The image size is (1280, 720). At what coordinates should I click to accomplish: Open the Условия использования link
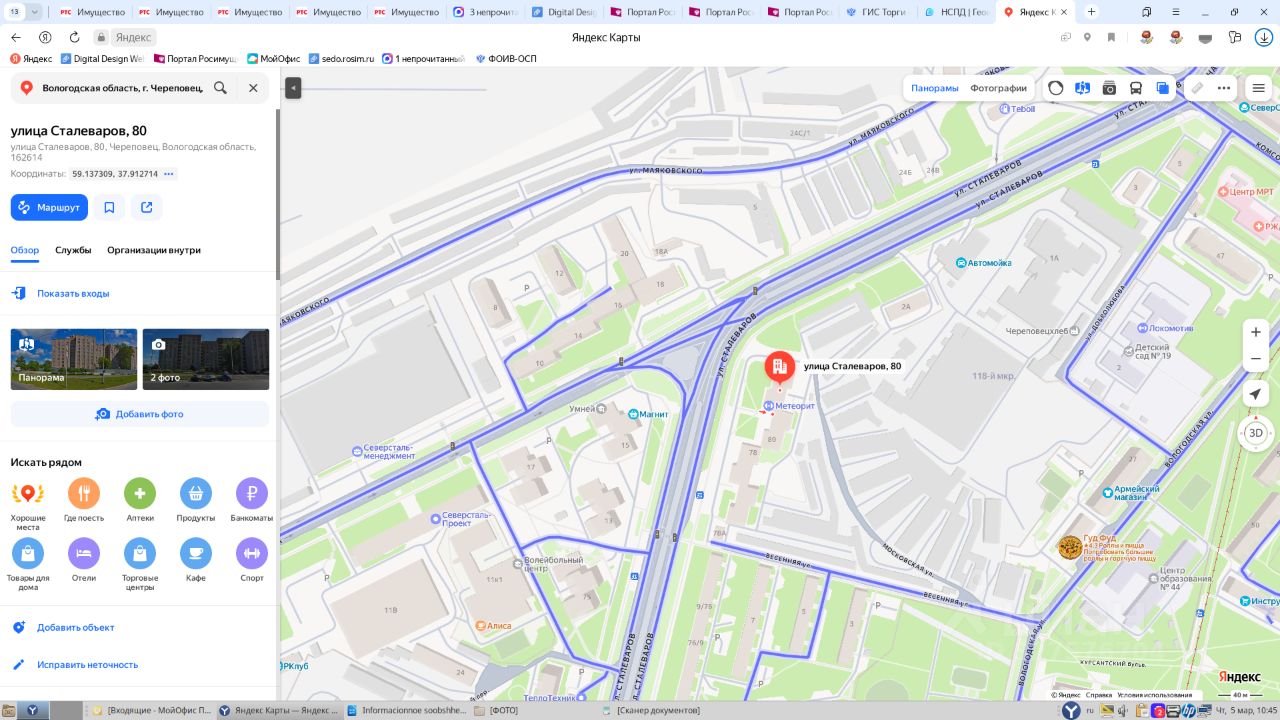tap(1154, 694)
